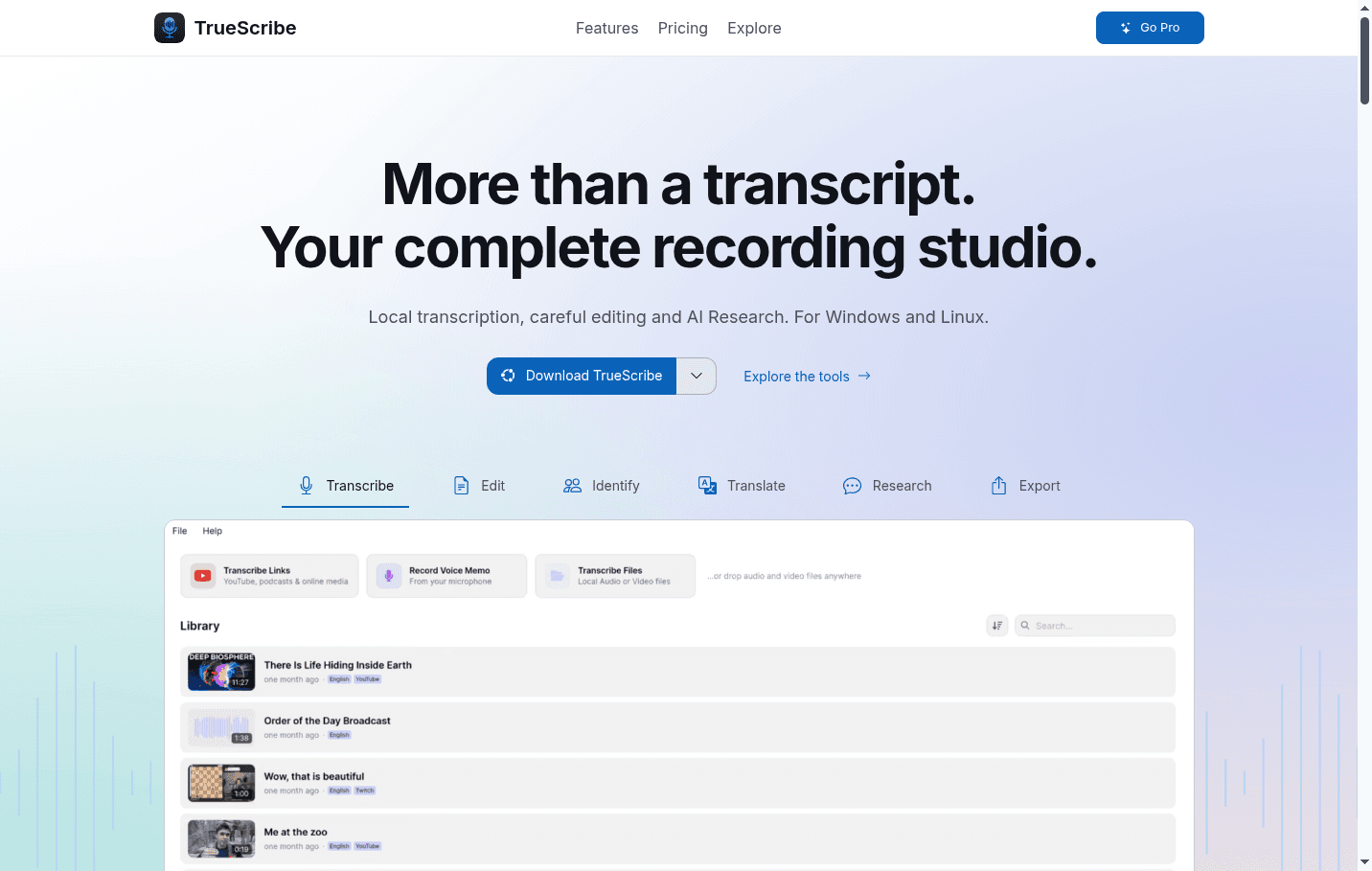1372x871 pixels.
Task: Click the Go Pro button
Action: click(1150, 28)
